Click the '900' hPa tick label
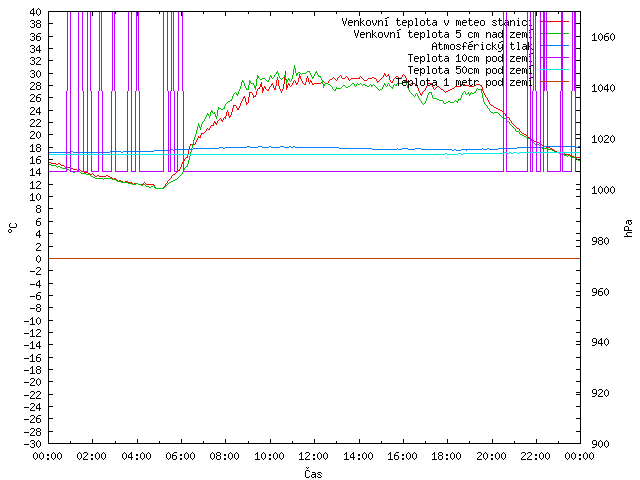Screen dimensions: 640x480 pos(600,444)
